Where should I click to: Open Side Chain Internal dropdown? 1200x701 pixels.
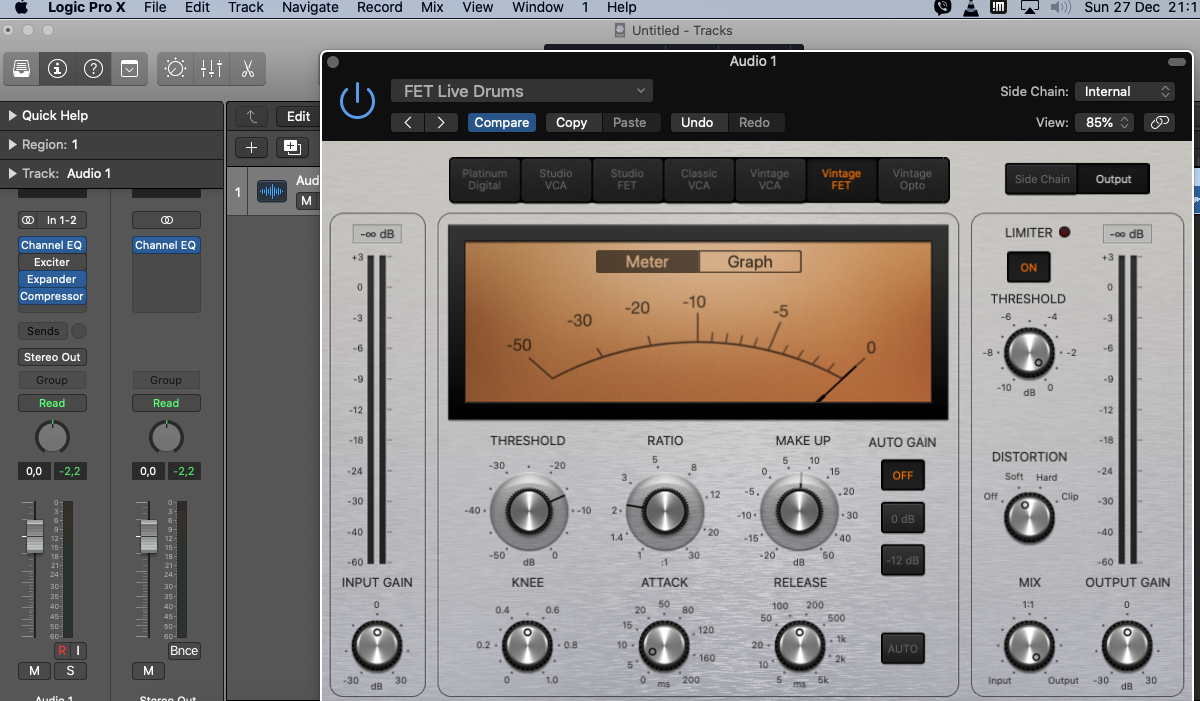tap(1125, 91)
